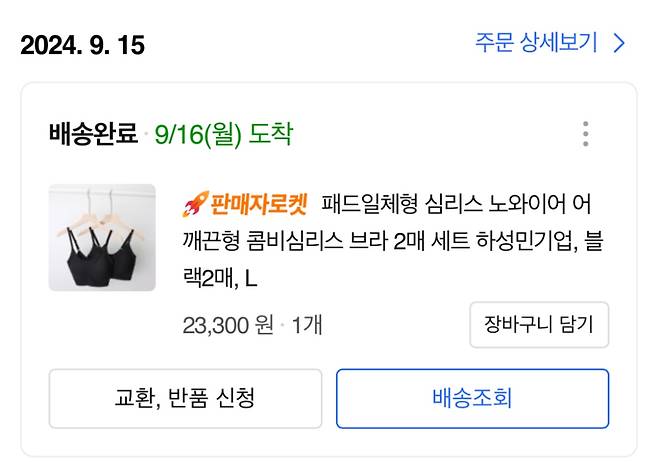Click the orange 판매자로켓 badge text
Viewport: 658px width, 463px height.
pos(258,206)
